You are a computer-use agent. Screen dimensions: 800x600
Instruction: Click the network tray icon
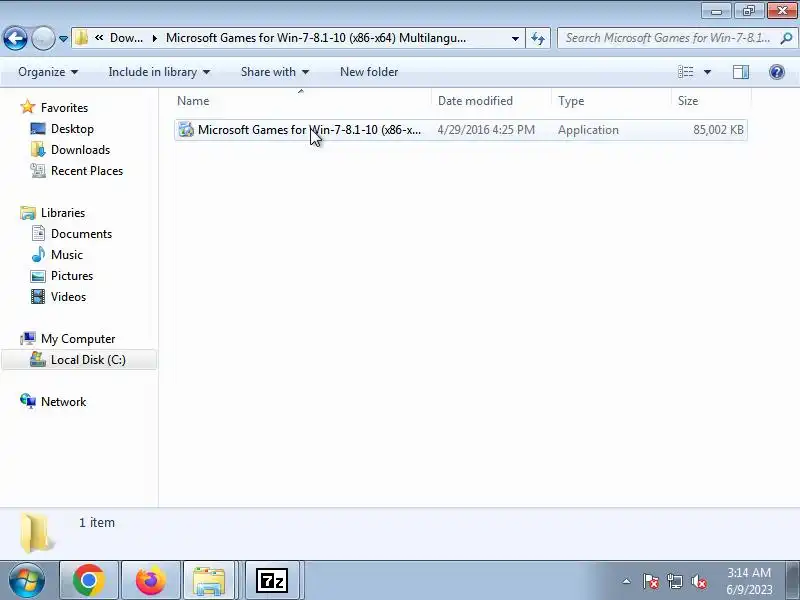(674, 581)
